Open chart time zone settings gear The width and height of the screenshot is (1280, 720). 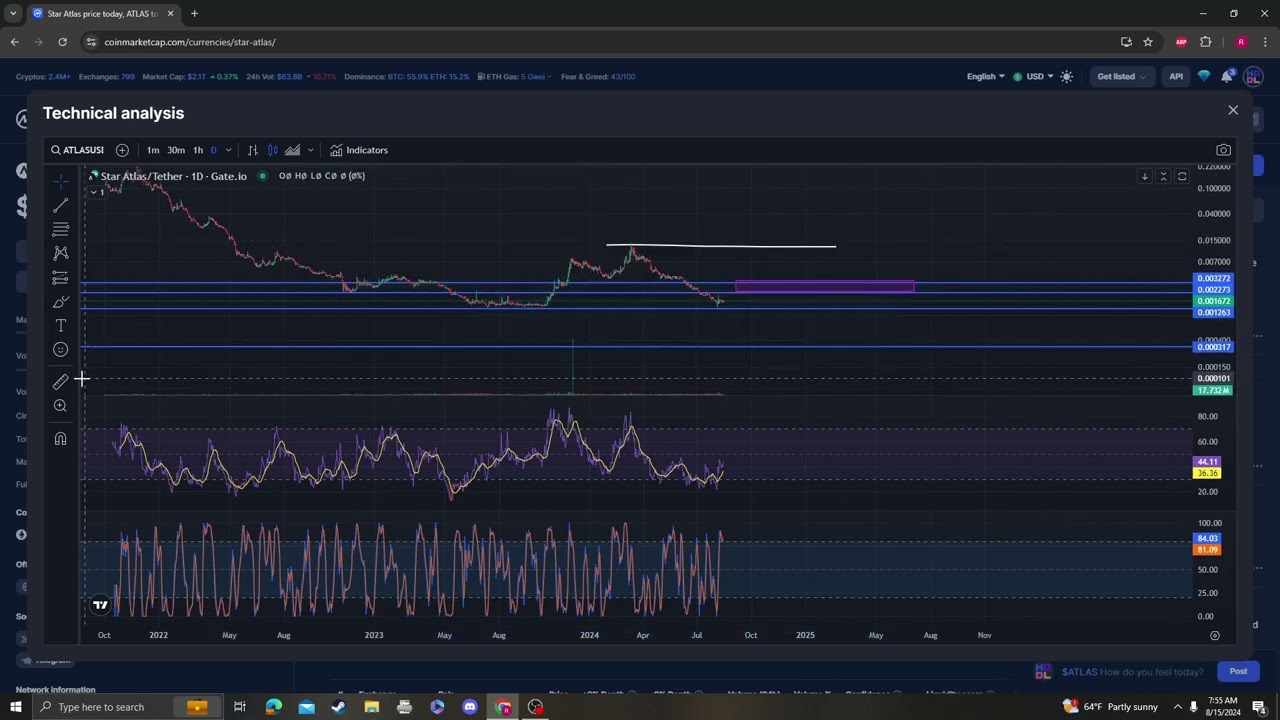[x=1215, y=635]
